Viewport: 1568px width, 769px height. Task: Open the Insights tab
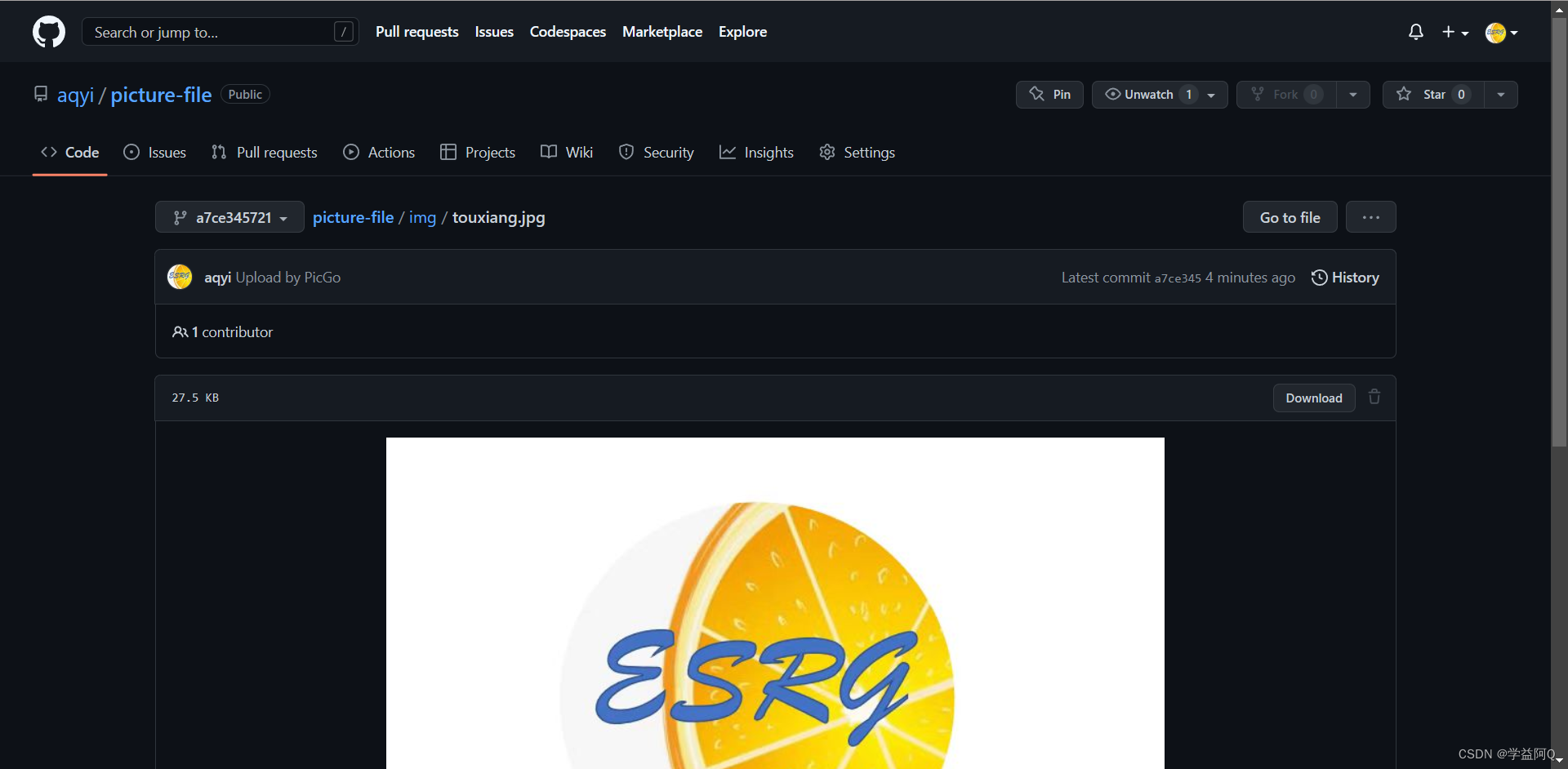(x=757, y=153)
